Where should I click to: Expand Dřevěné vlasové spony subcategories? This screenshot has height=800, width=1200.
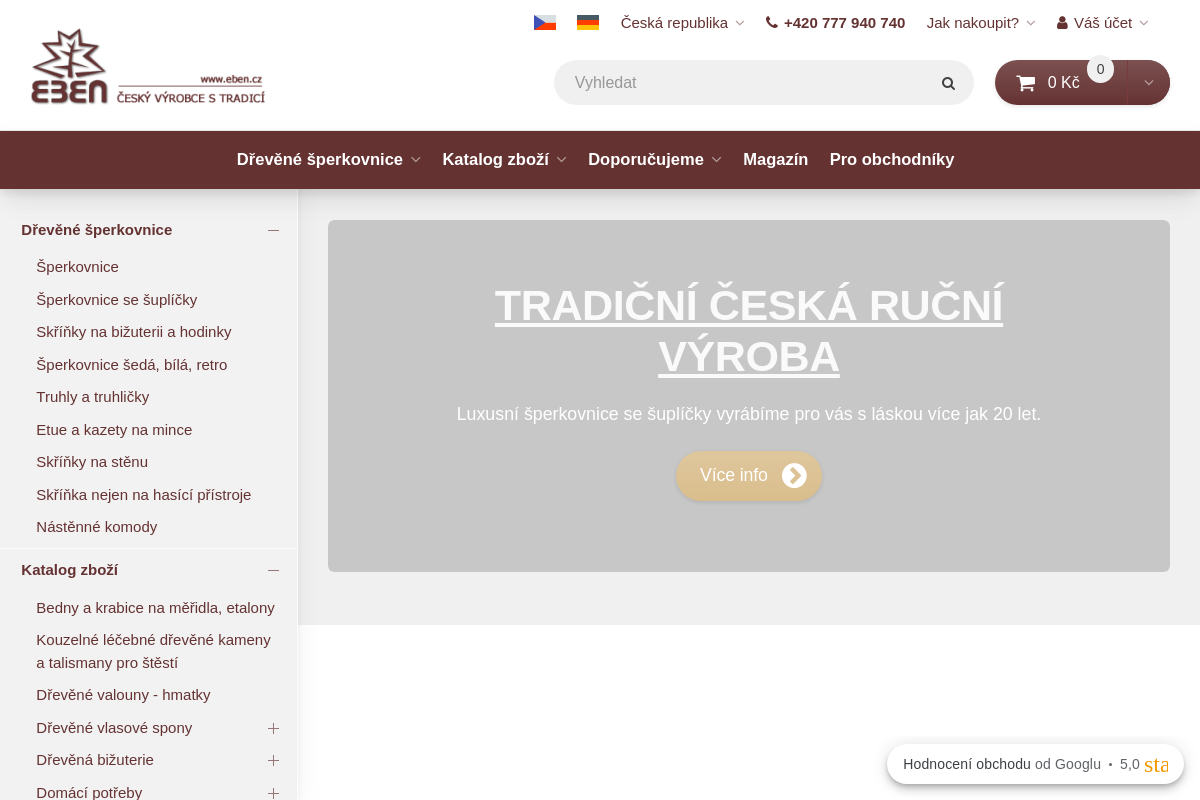click(273, 728)
